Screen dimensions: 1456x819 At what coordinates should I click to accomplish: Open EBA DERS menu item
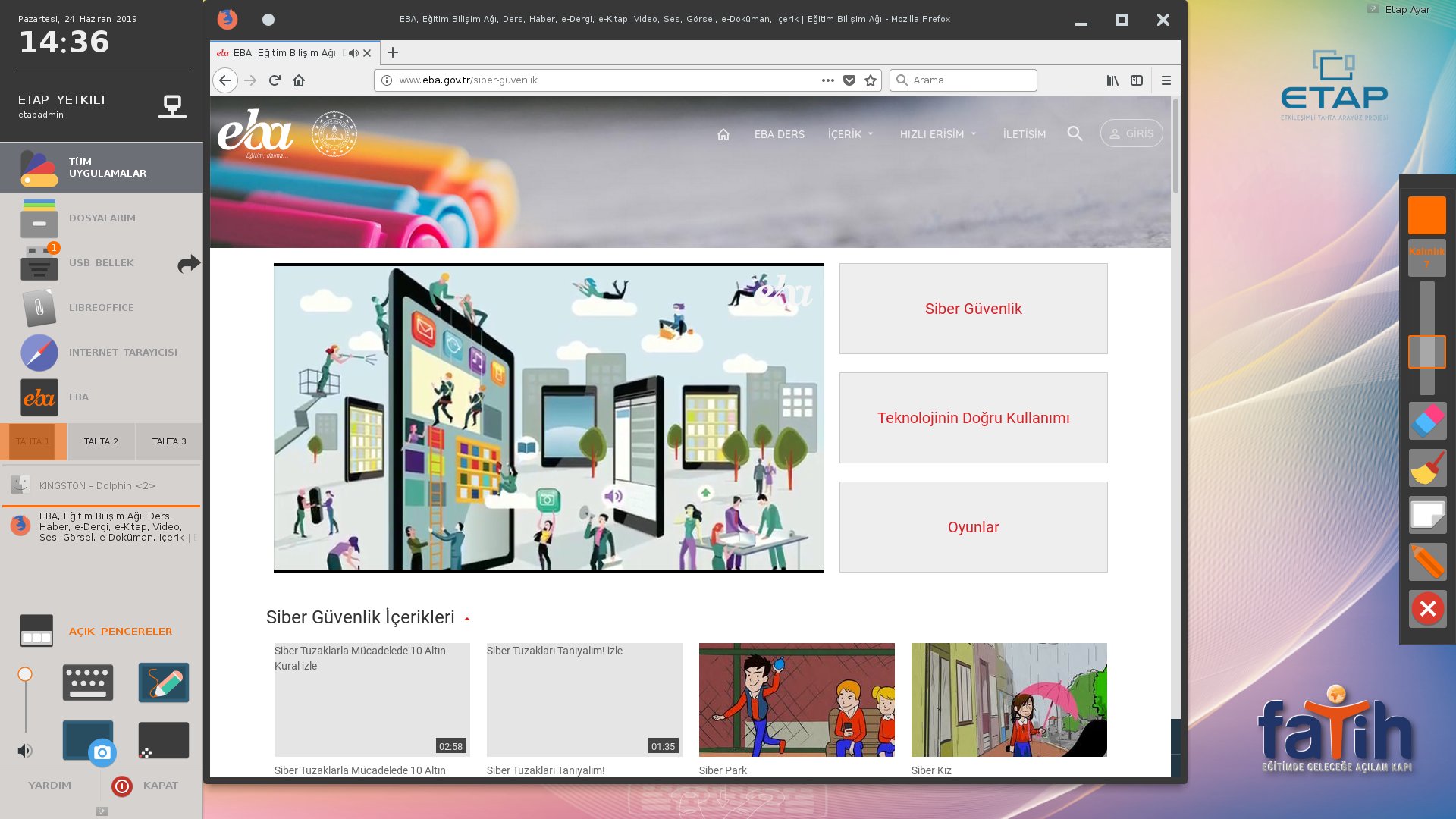point(779,134)
